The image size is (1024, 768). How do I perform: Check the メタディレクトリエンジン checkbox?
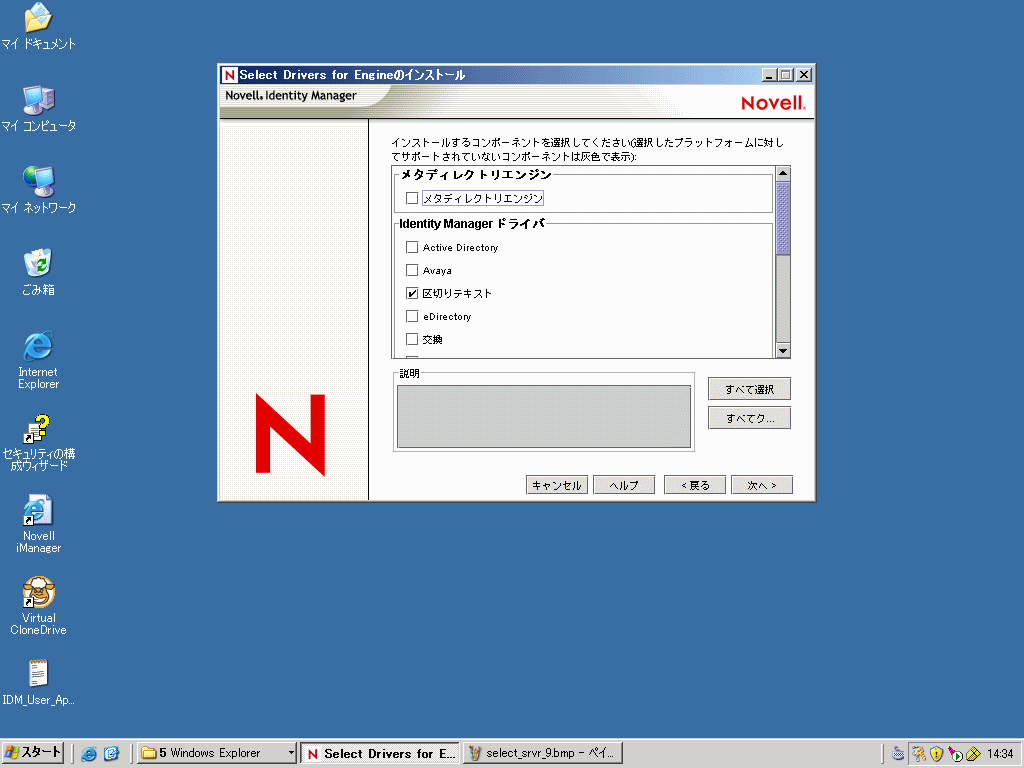(412, 197)
